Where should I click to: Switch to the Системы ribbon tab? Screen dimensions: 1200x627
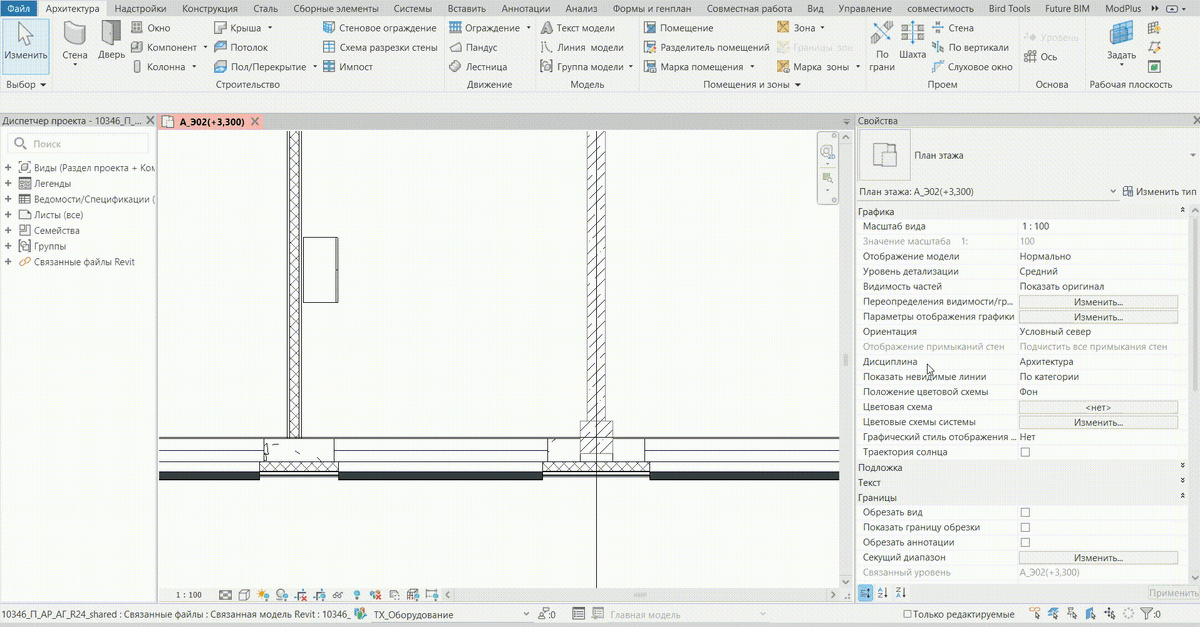pyautogui.click(x=413, y=8)
